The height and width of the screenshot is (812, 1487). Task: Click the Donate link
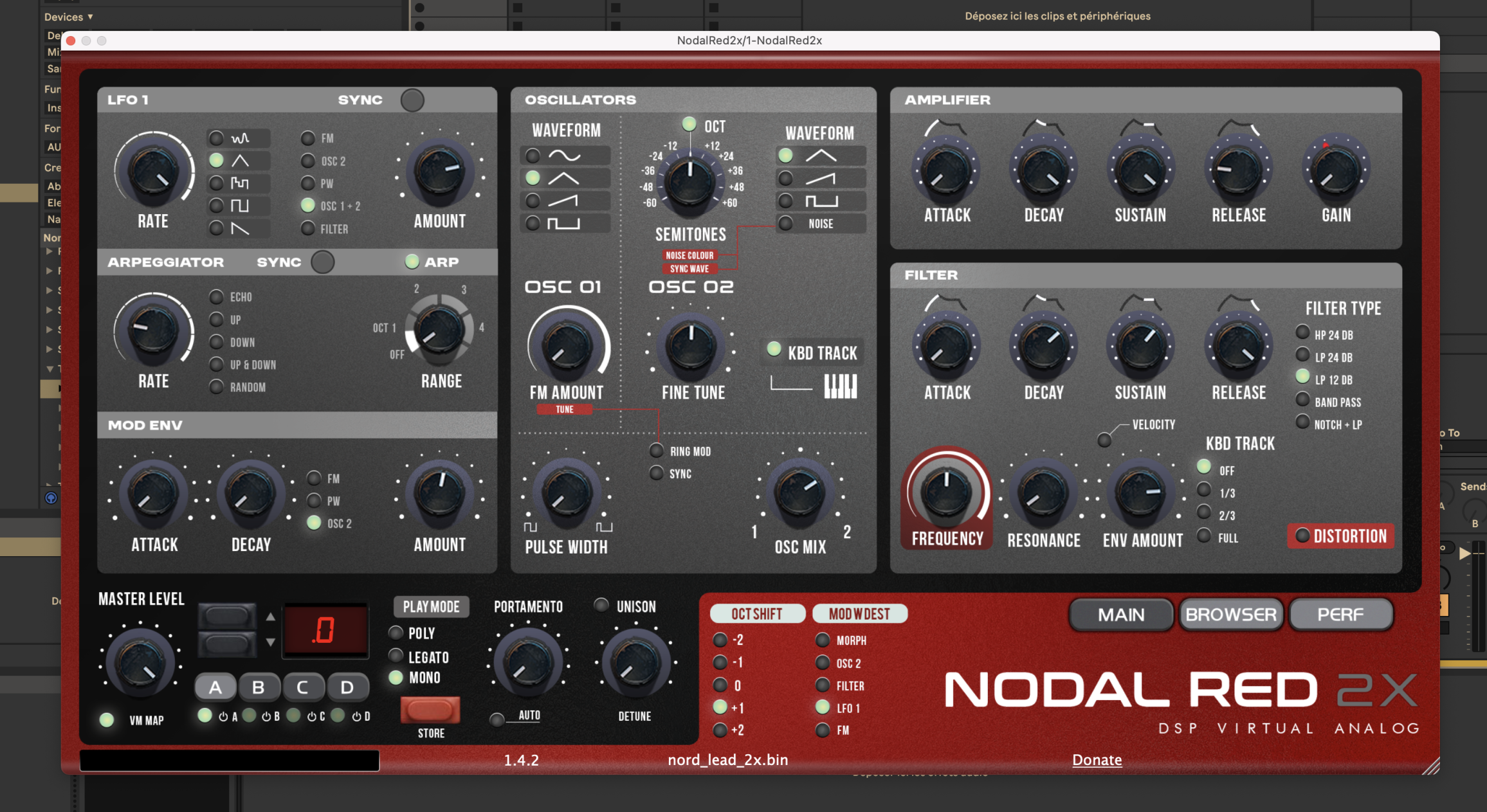[1097, 760]
